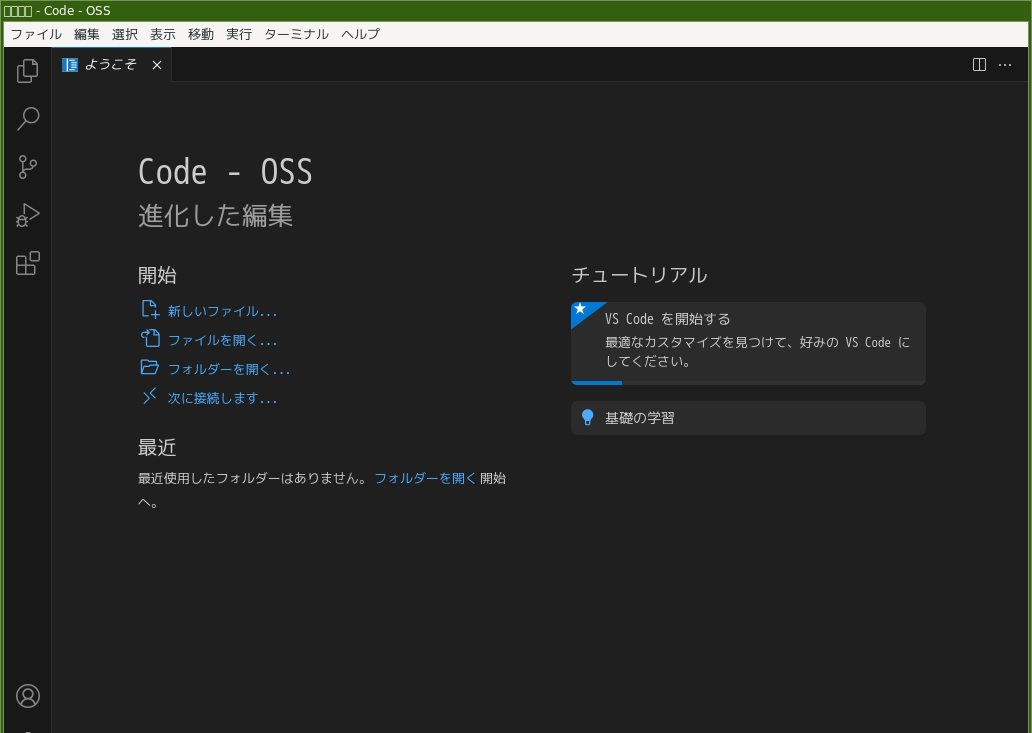The height and width of the screenshot is (733, 1032).
Task: Open the ファイル menu
Action: click(x=36, y=34)
